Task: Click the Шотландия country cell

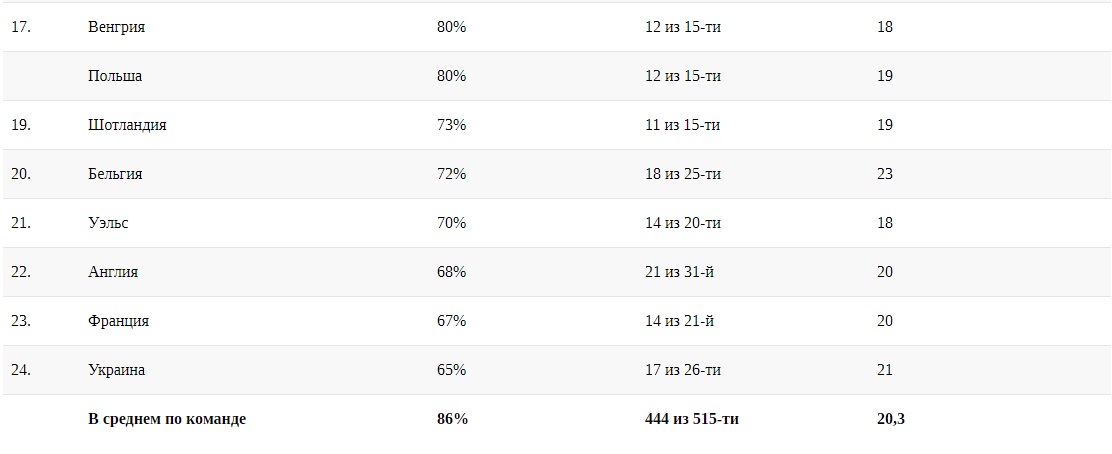Action: [x=127, y=125]
